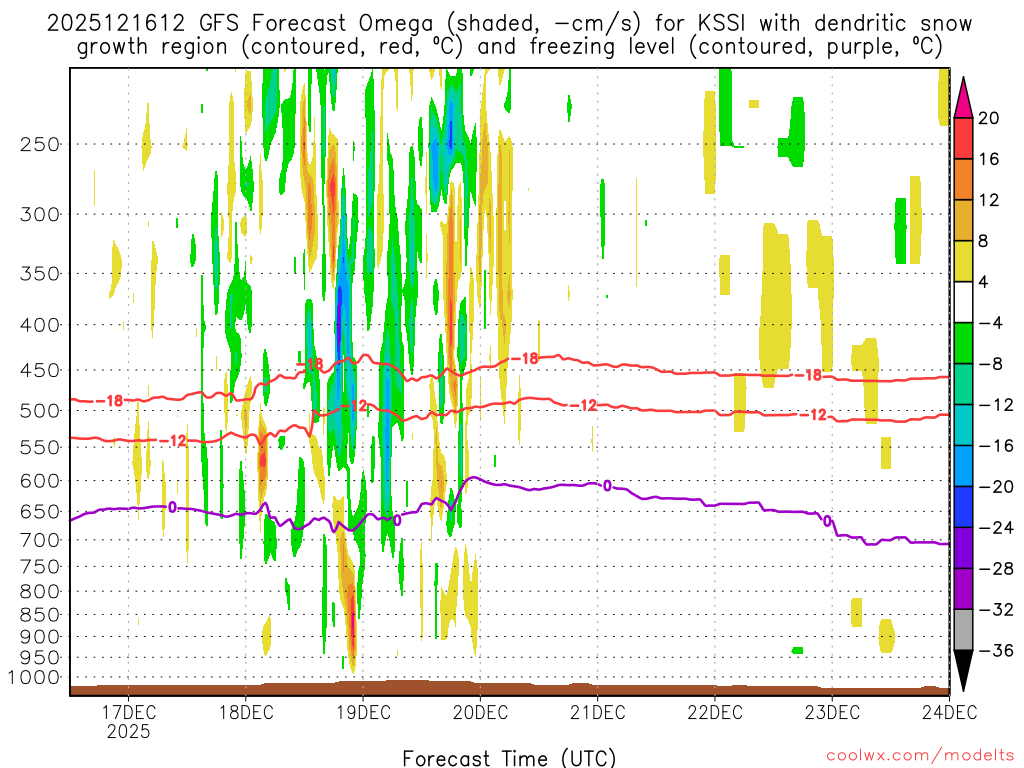The width and height of the screenshot is (1024, 768).
Task: Click the 1000 pressure level label
Action: click(34, 677)
